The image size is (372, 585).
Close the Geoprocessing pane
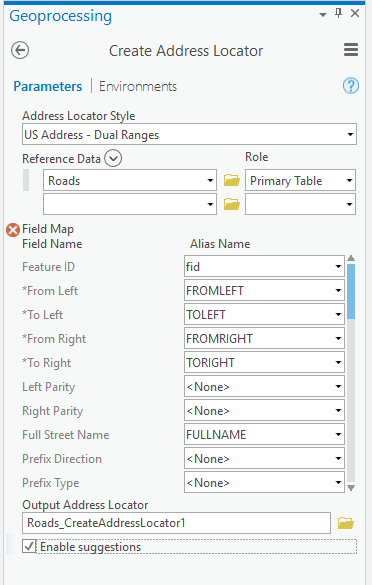coord(355,13)
